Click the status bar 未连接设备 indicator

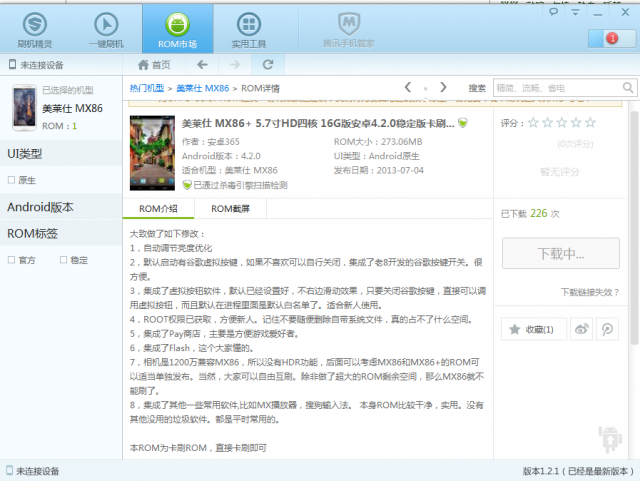[33, 471]
